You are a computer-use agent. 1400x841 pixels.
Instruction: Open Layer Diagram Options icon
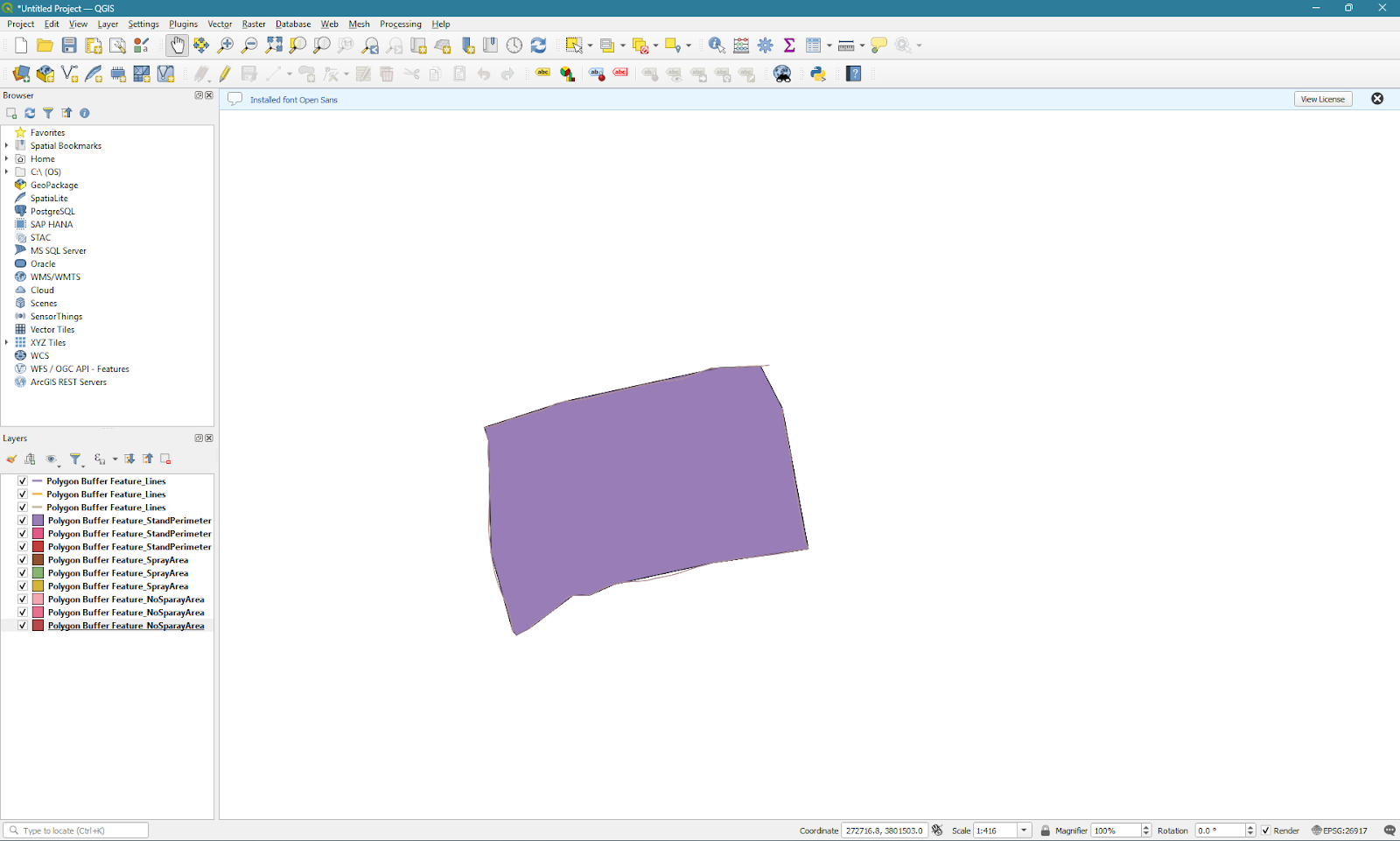(x=567, y=74)
